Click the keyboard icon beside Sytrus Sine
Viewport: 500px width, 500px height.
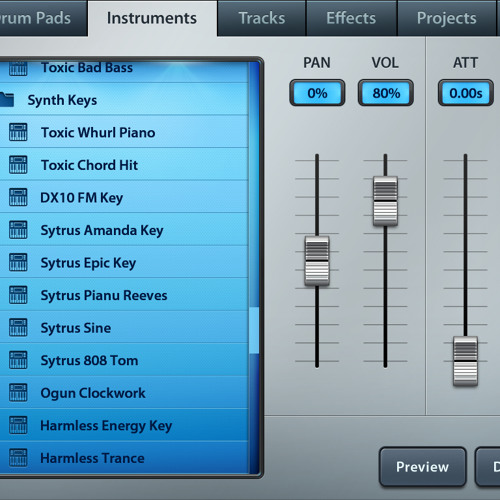point(18,327)
